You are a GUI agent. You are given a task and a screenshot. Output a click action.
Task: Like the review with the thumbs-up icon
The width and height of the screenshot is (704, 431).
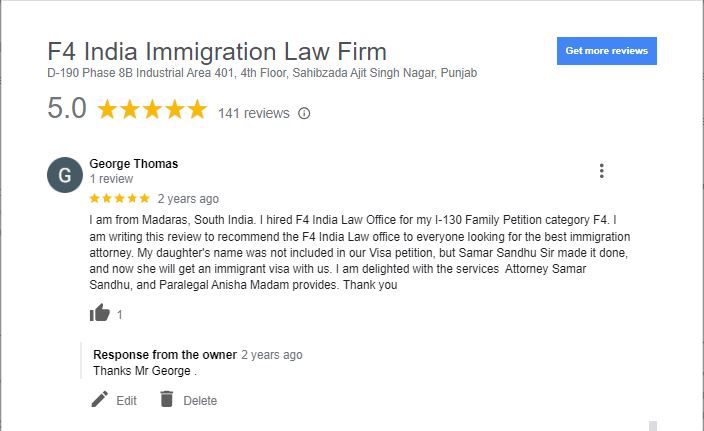pyautogui.click(x=100, y=313)
